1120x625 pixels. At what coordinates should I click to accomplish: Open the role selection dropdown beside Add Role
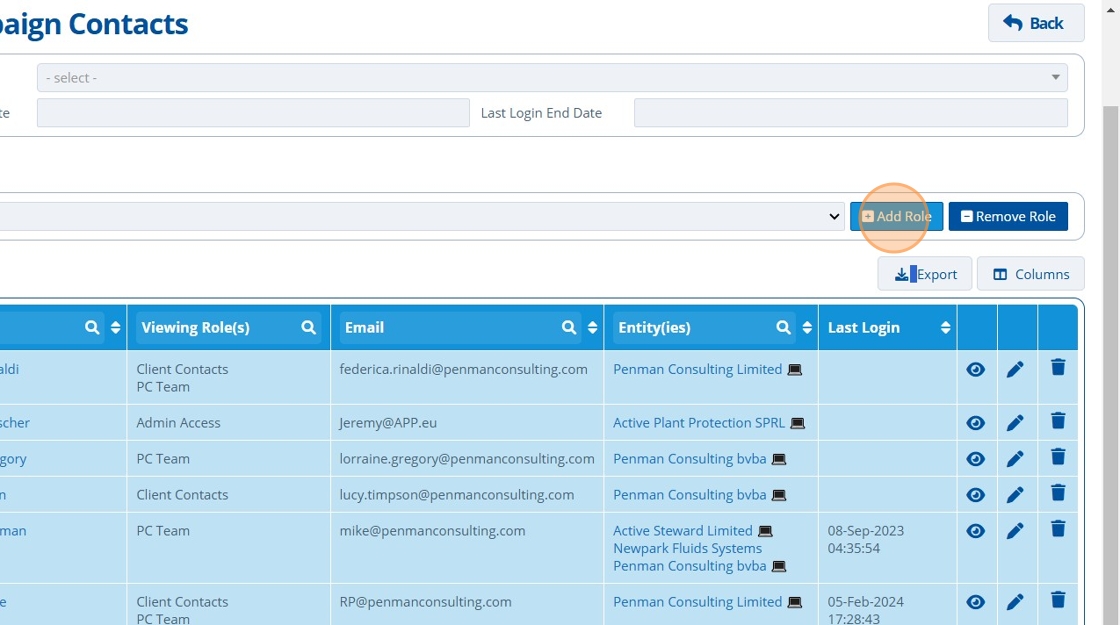421,216
